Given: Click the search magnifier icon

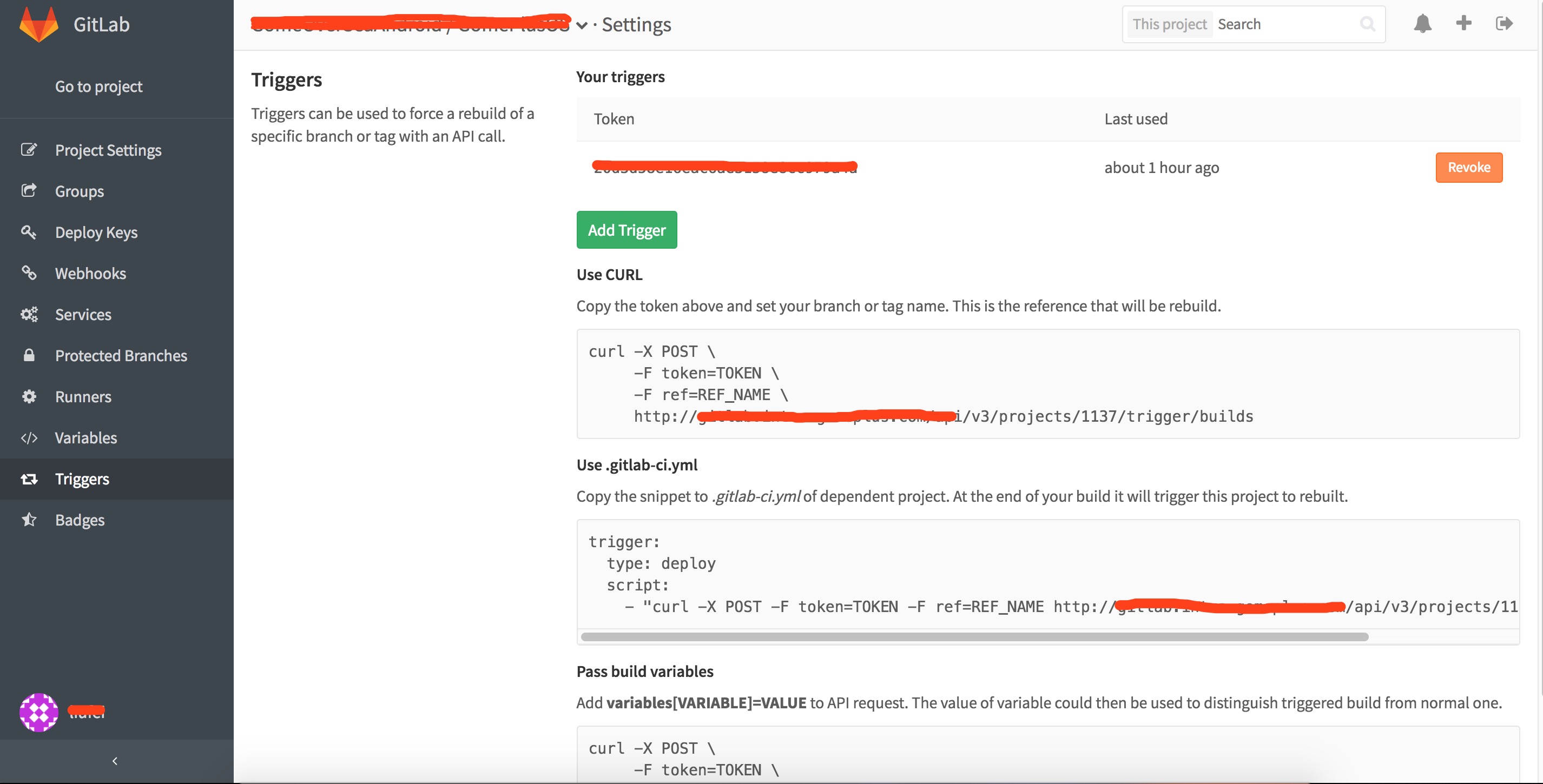Looking at the screenshot, I should (x=1368, y=24).
